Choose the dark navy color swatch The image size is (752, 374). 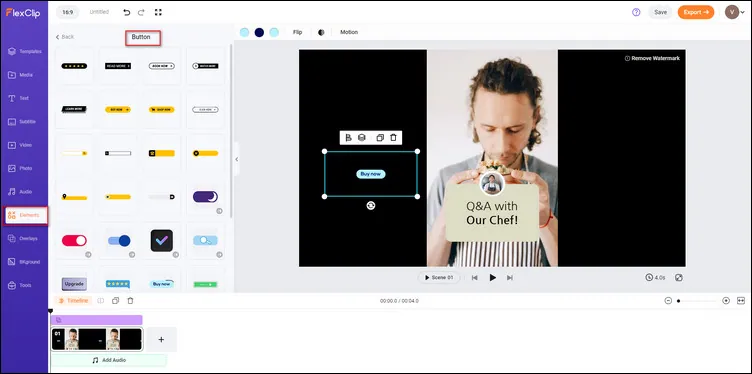[259, 32]
